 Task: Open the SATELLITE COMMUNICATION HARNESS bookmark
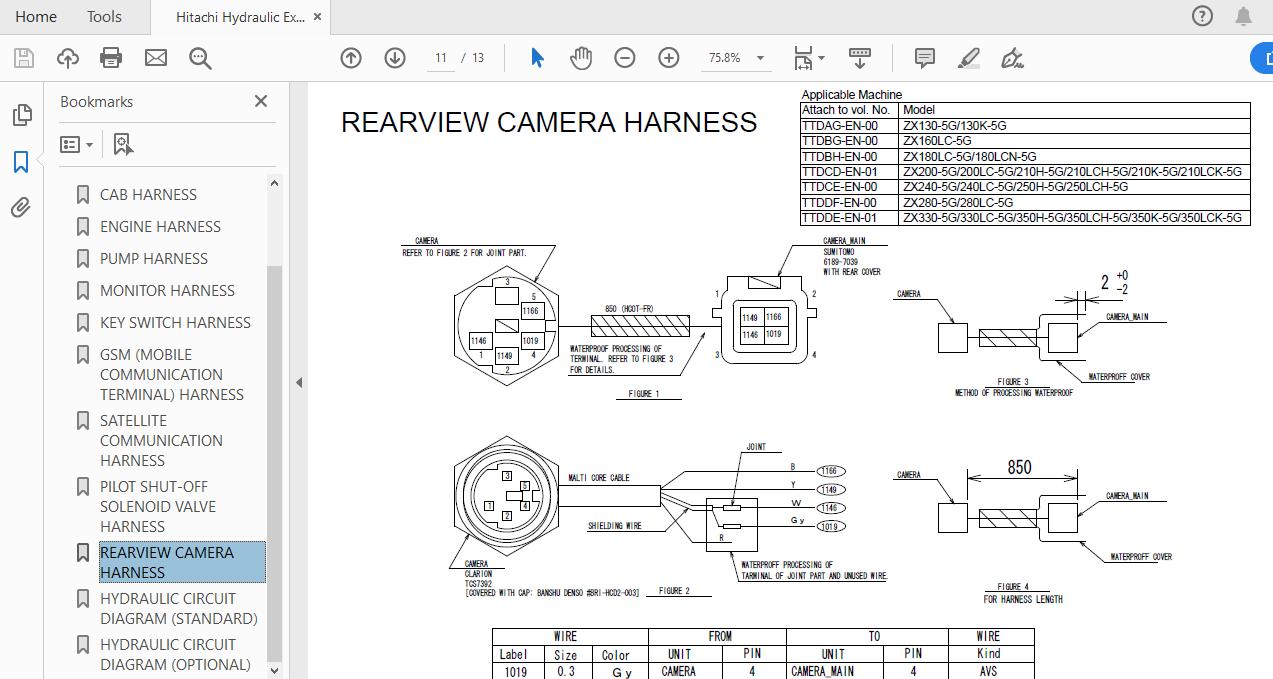(161, 440)
